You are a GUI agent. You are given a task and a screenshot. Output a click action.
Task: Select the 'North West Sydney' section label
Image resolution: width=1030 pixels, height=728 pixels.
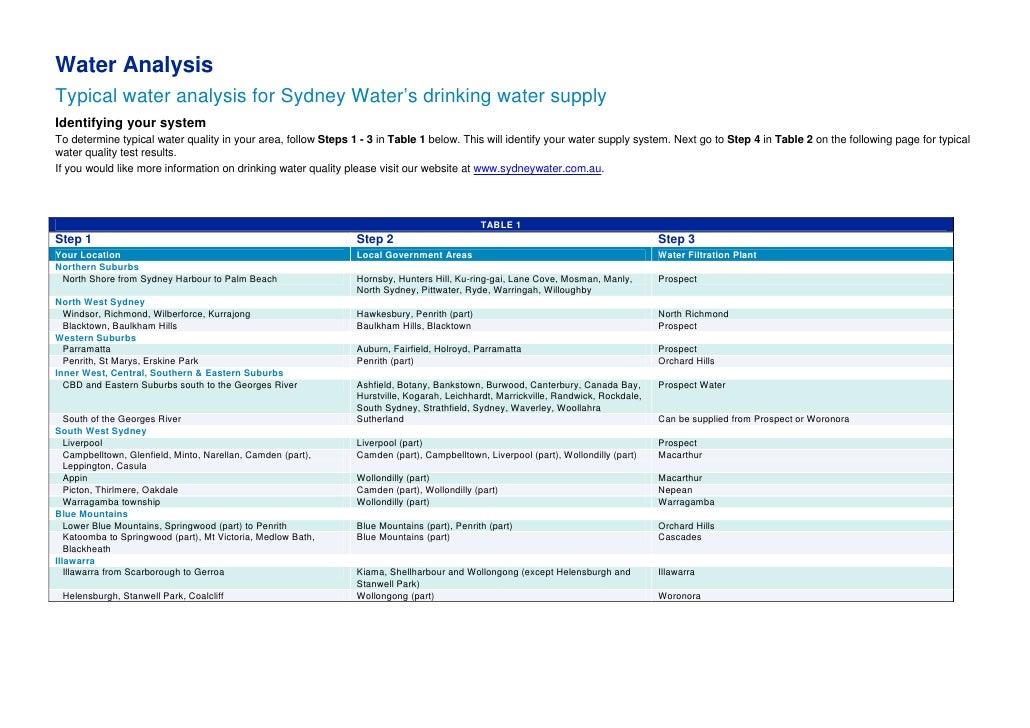99,302
